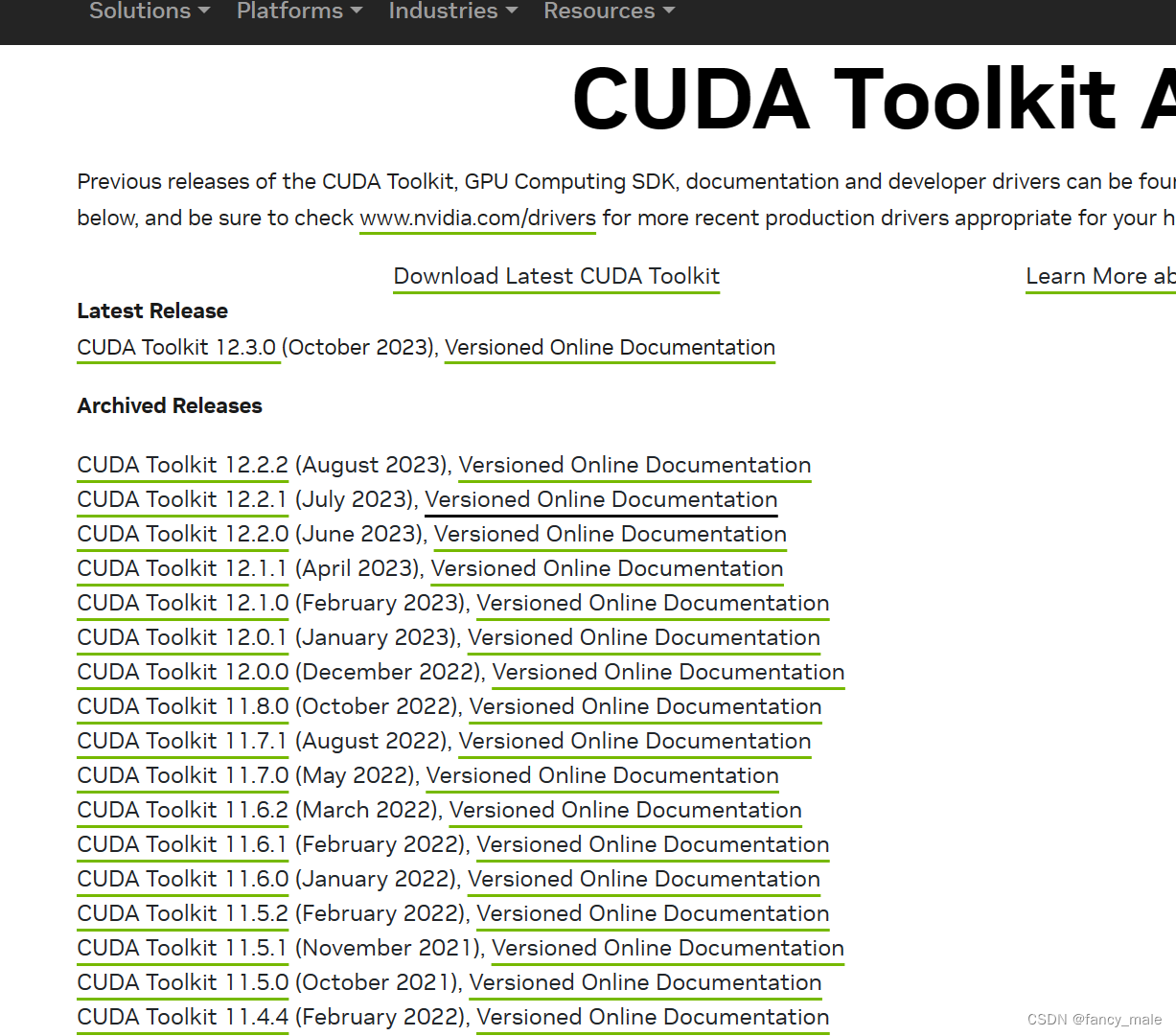This screenshot has height=1036, width=1176.
Task: Select CUDA Toolkit 12.0.0 release
Action: coord(182,673)
